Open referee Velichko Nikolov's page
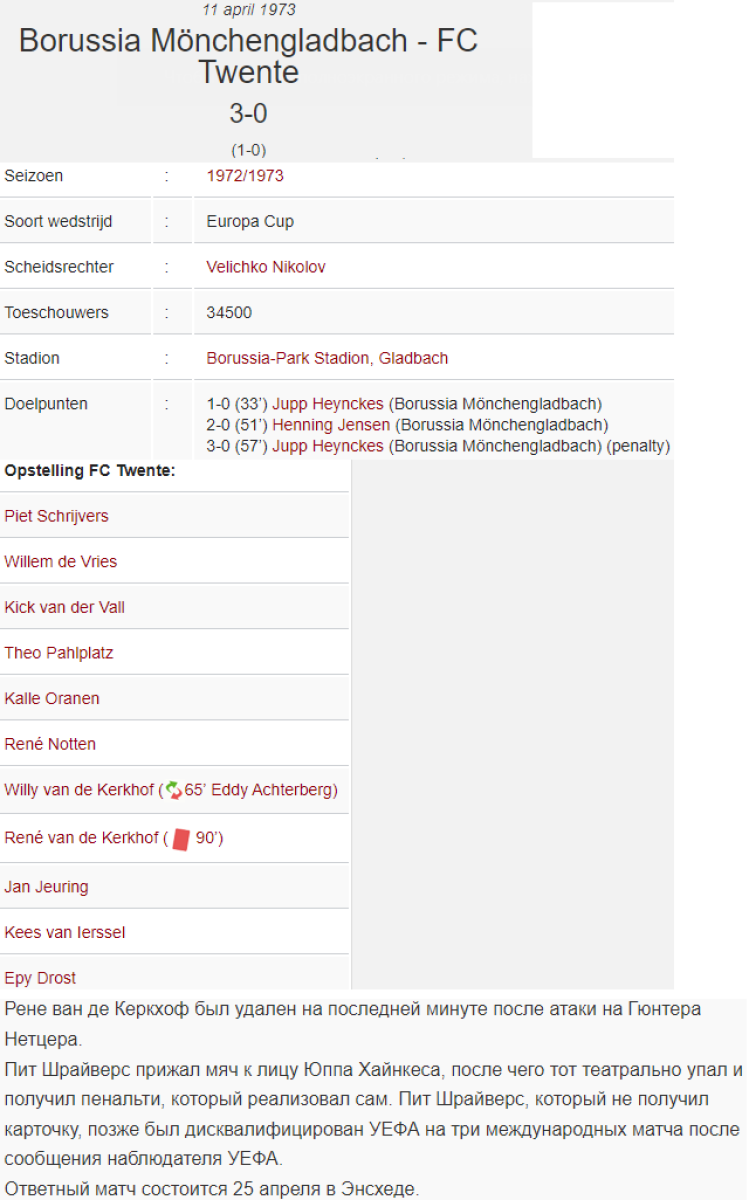The image size is (749, 1200). click(x=265, y=267)
